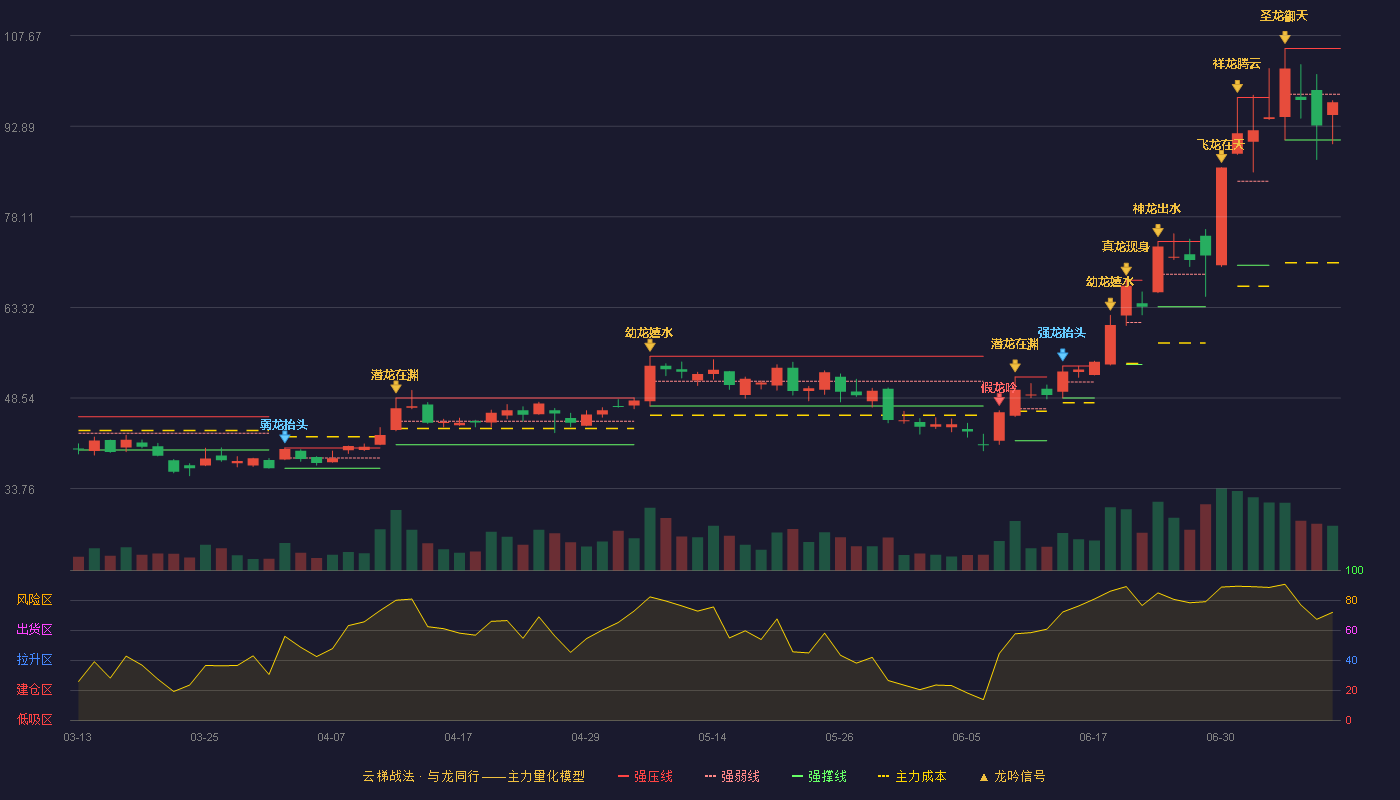1400x800 pixels.
Task: Click the 建仓区 zone label
Action: click(35, 690)
